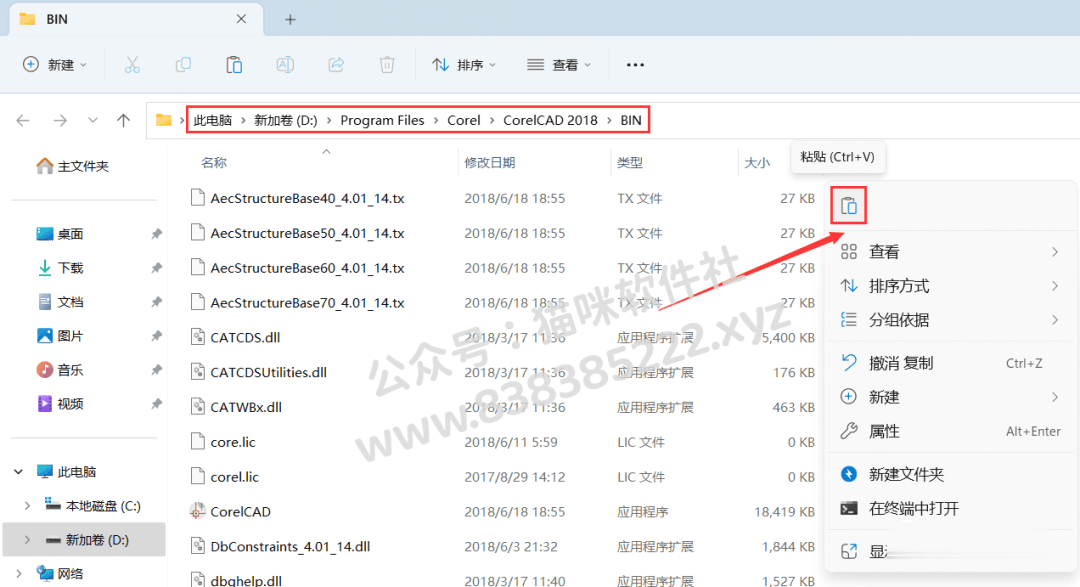This screenshot has height=587, width=1080.
Task: Unpin Documents using its pin icon
Action: click(156, 302)
